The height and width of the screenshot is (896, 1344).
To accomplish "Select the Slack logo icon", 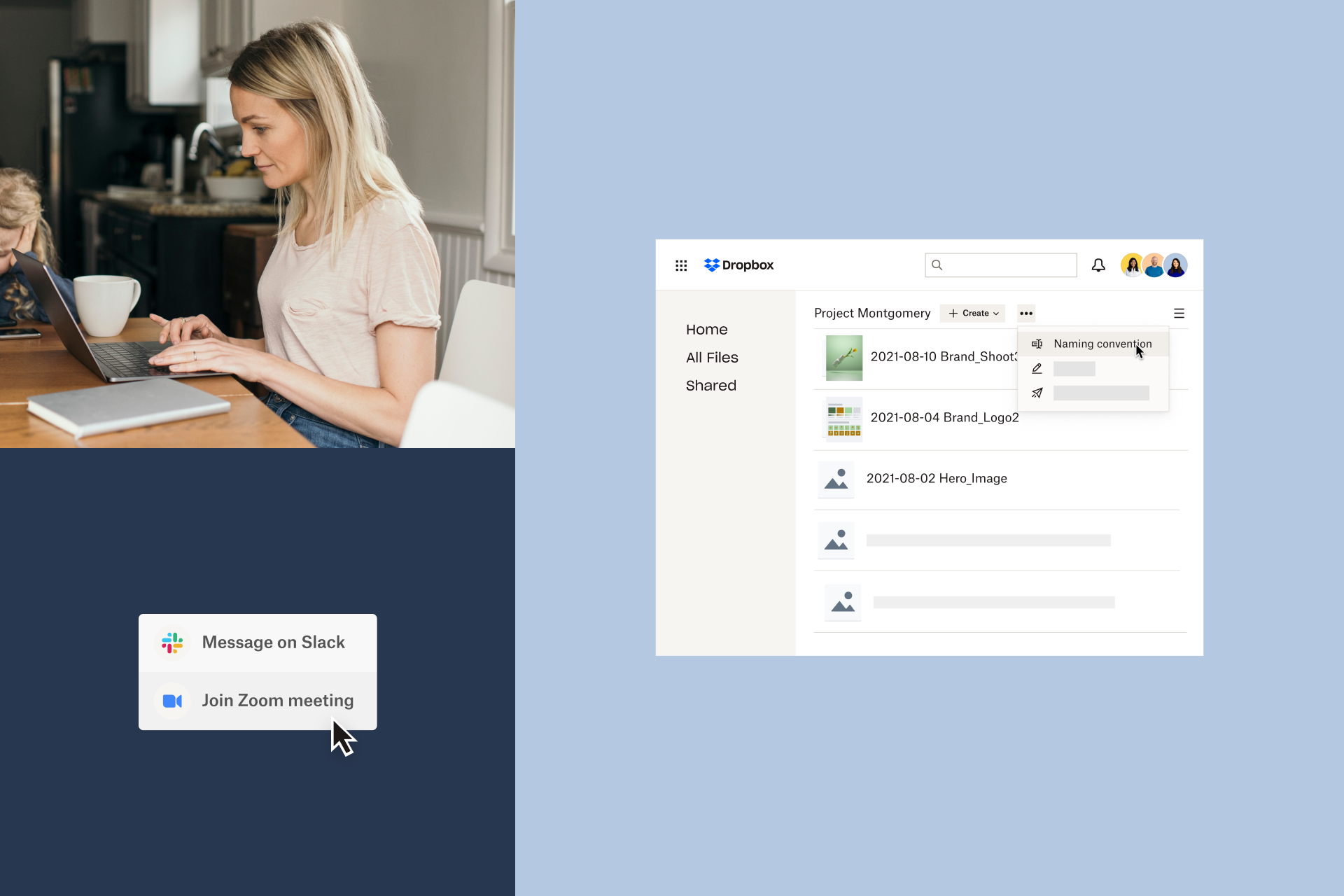I will pyautogui.click(x=172, y=642).
